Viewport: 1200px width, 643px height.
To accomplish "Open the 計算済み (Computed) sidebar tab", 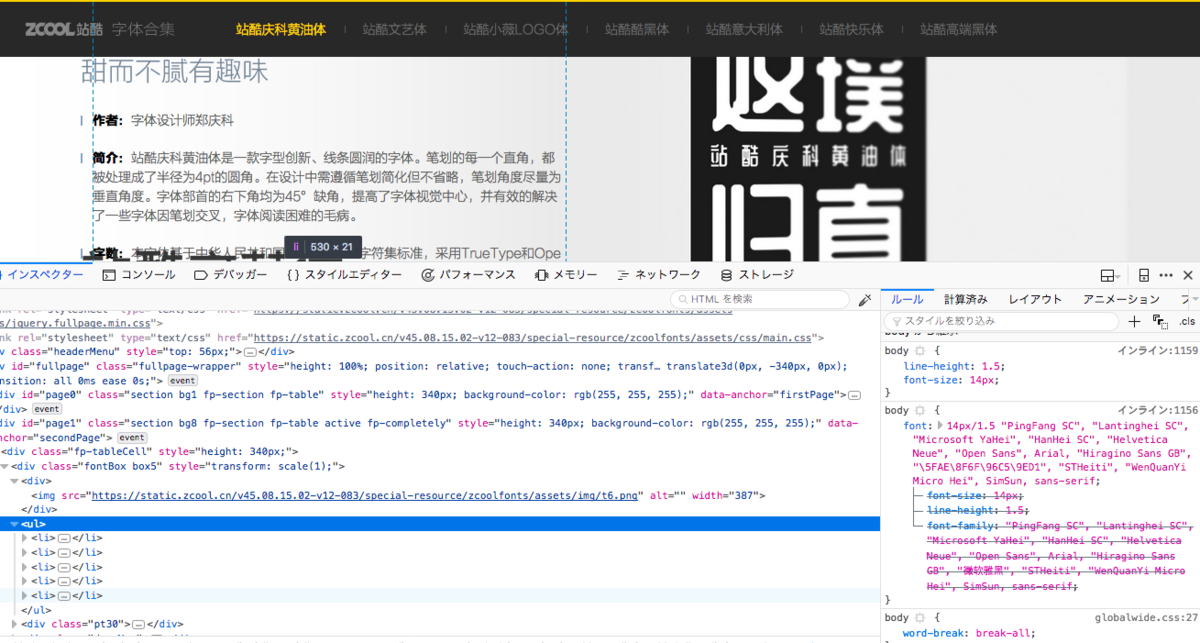I will coord(965,299).
